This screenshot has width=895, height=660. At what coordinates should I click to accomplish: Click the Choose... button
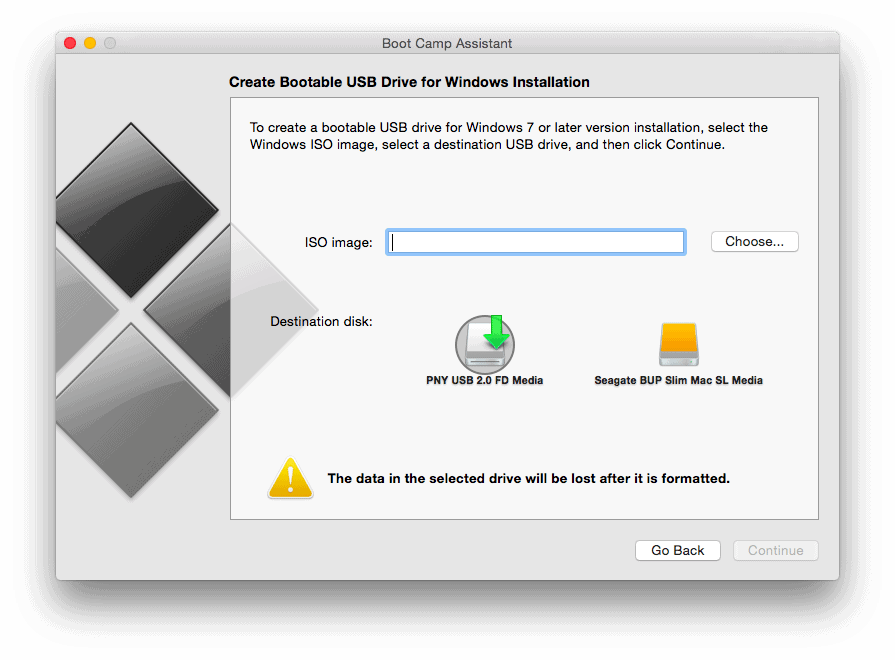click(754, 241)
